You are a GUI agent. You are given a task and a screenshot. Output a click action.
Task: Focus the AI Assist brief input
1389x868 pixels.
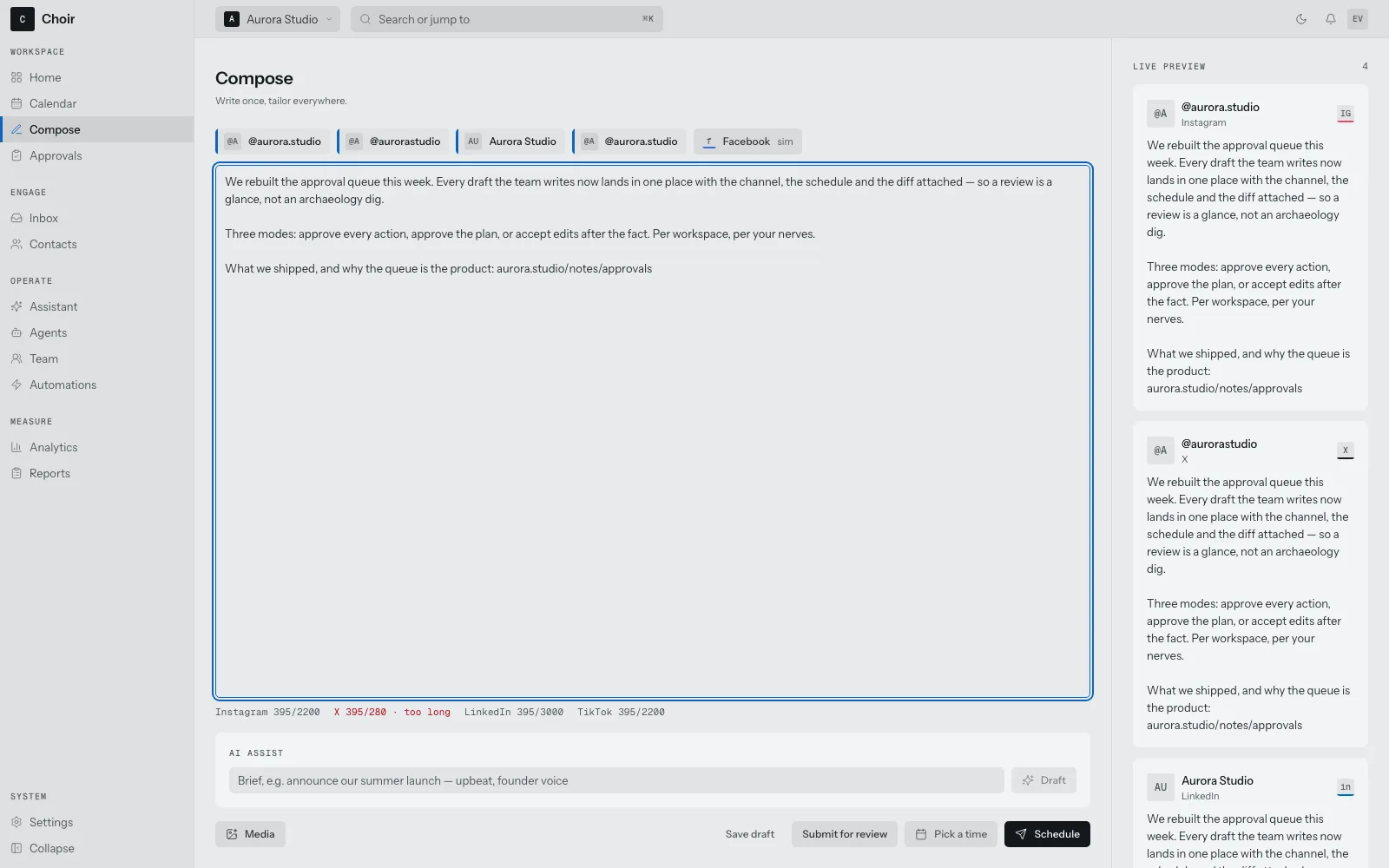click(x=616, y=780)
